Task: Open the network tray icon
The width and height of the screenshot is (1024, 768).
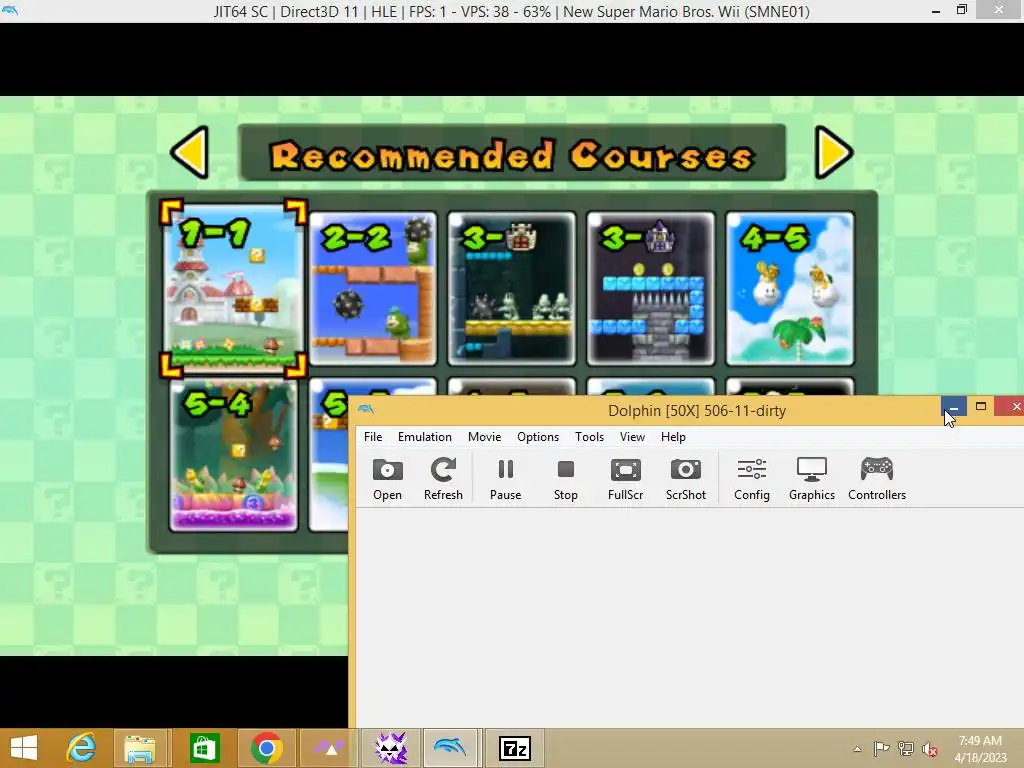Action: [906, 748]
